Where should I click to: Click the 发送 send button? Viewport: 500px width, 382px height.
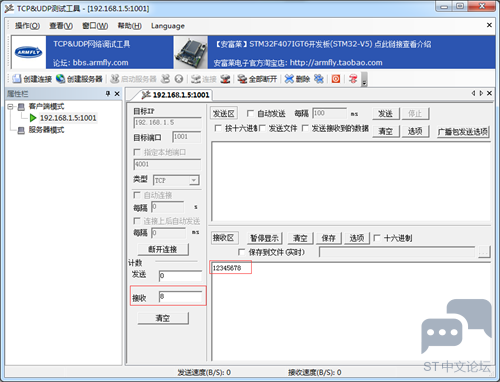point(385,114)
